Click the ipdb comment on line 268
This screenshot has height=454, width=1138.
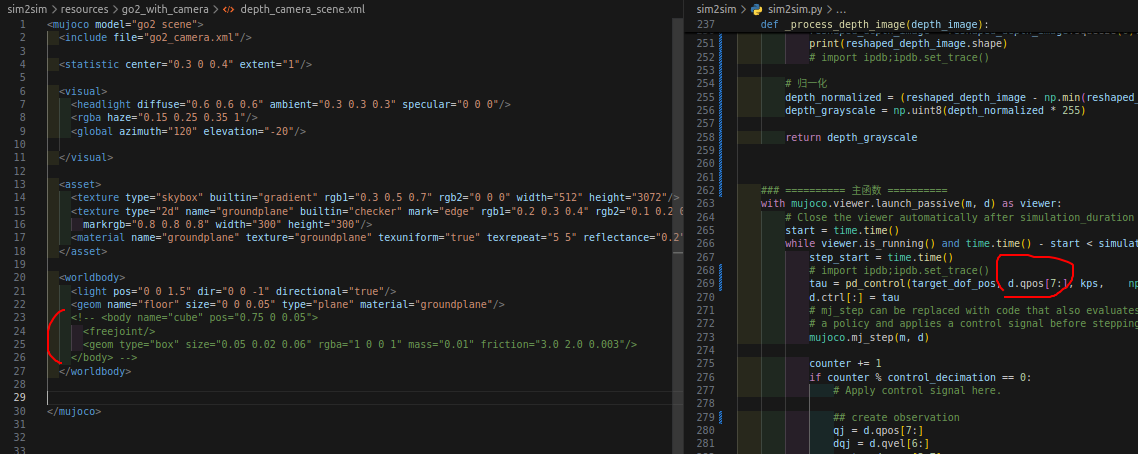coord(899,270)
